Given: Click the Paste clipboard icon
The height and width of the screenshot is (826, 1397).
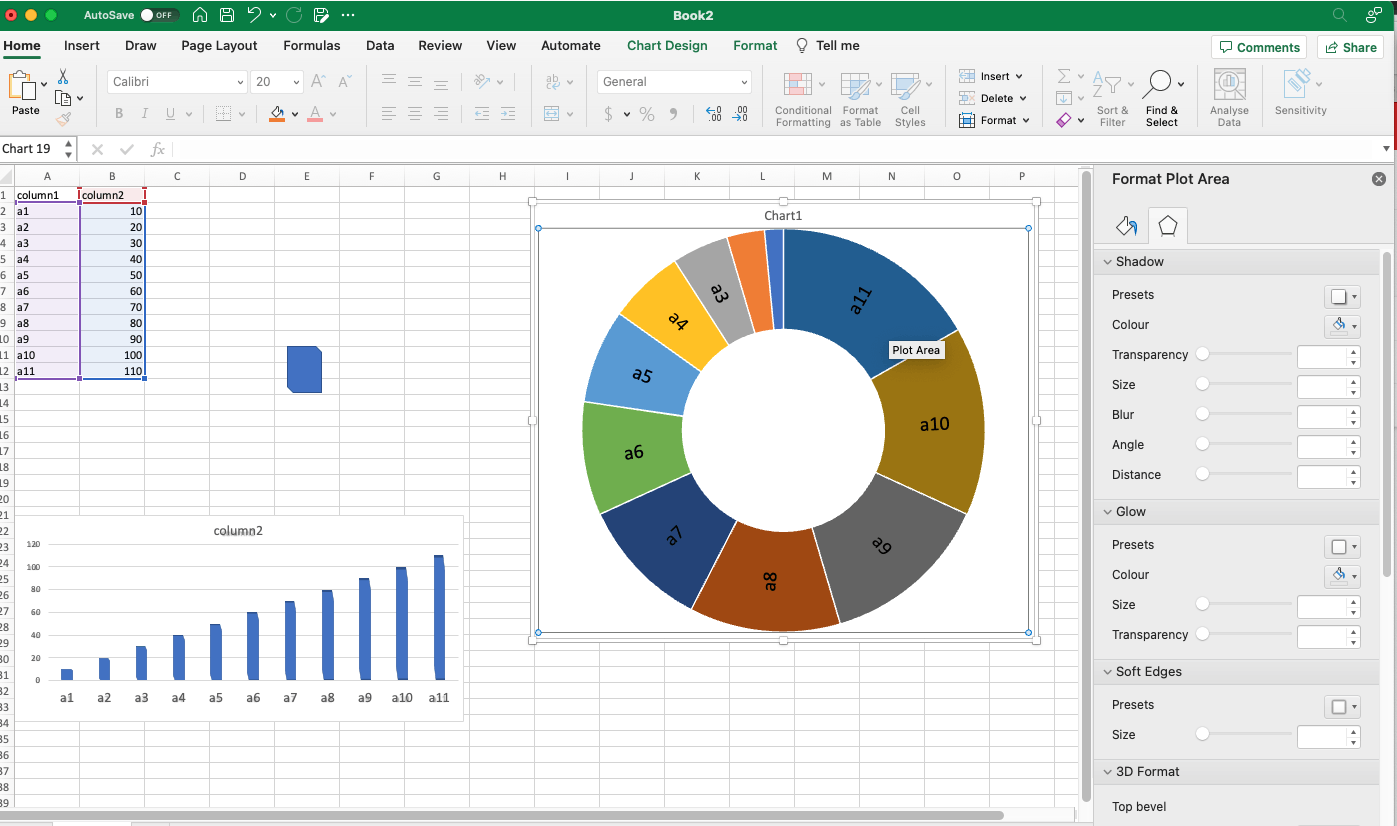Looking at the screenshot, I should [22, 86].
